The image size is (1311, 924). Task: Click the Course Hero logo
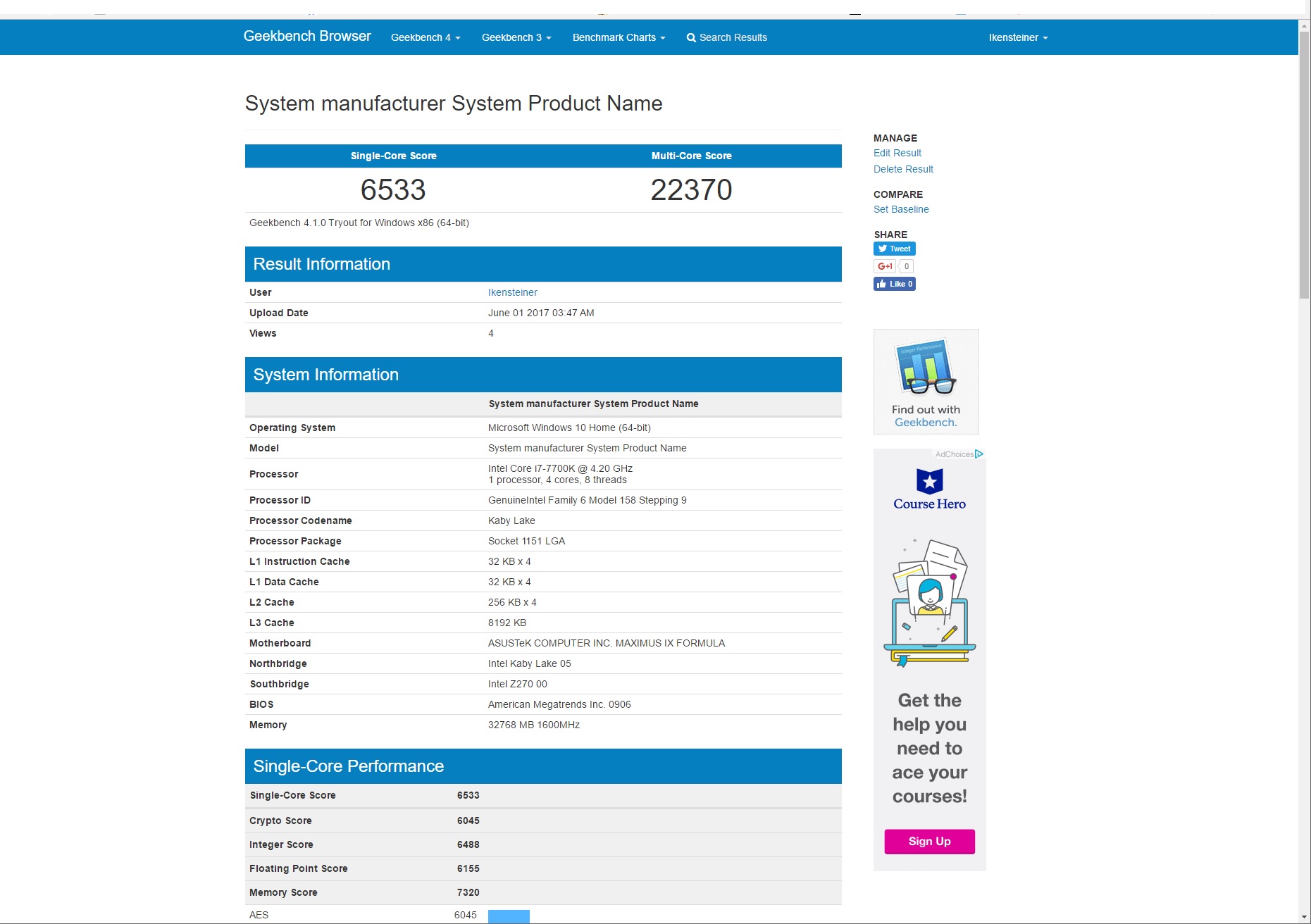pyautogui.click(x=929, y=489)
